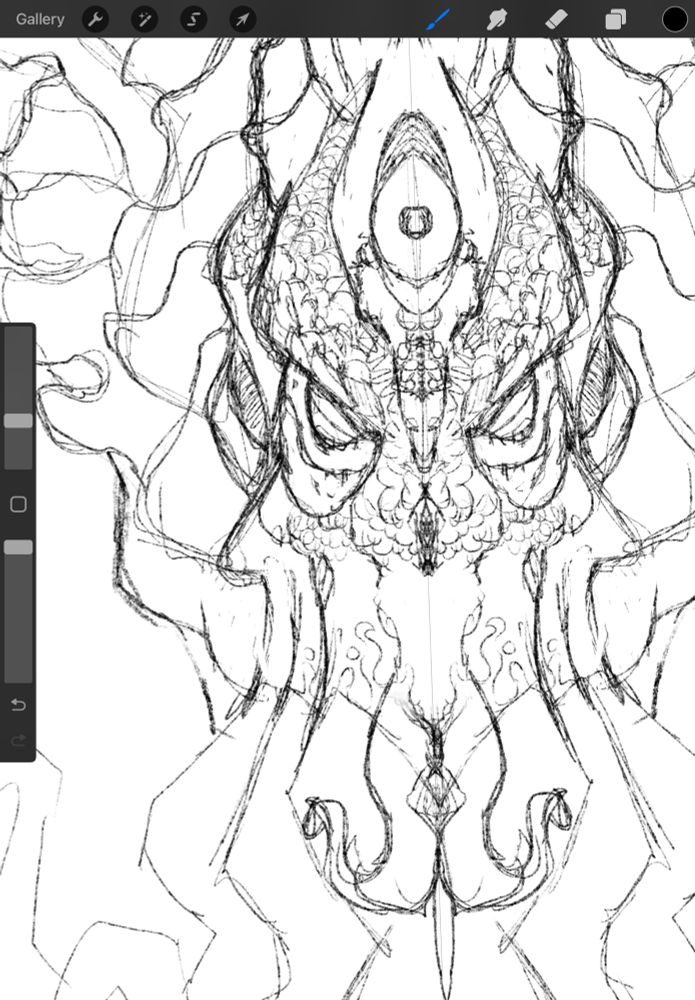The height and width of the screenshot is (1000, 695).
Task: Select the Smudge tool
Action: (496, 19)
